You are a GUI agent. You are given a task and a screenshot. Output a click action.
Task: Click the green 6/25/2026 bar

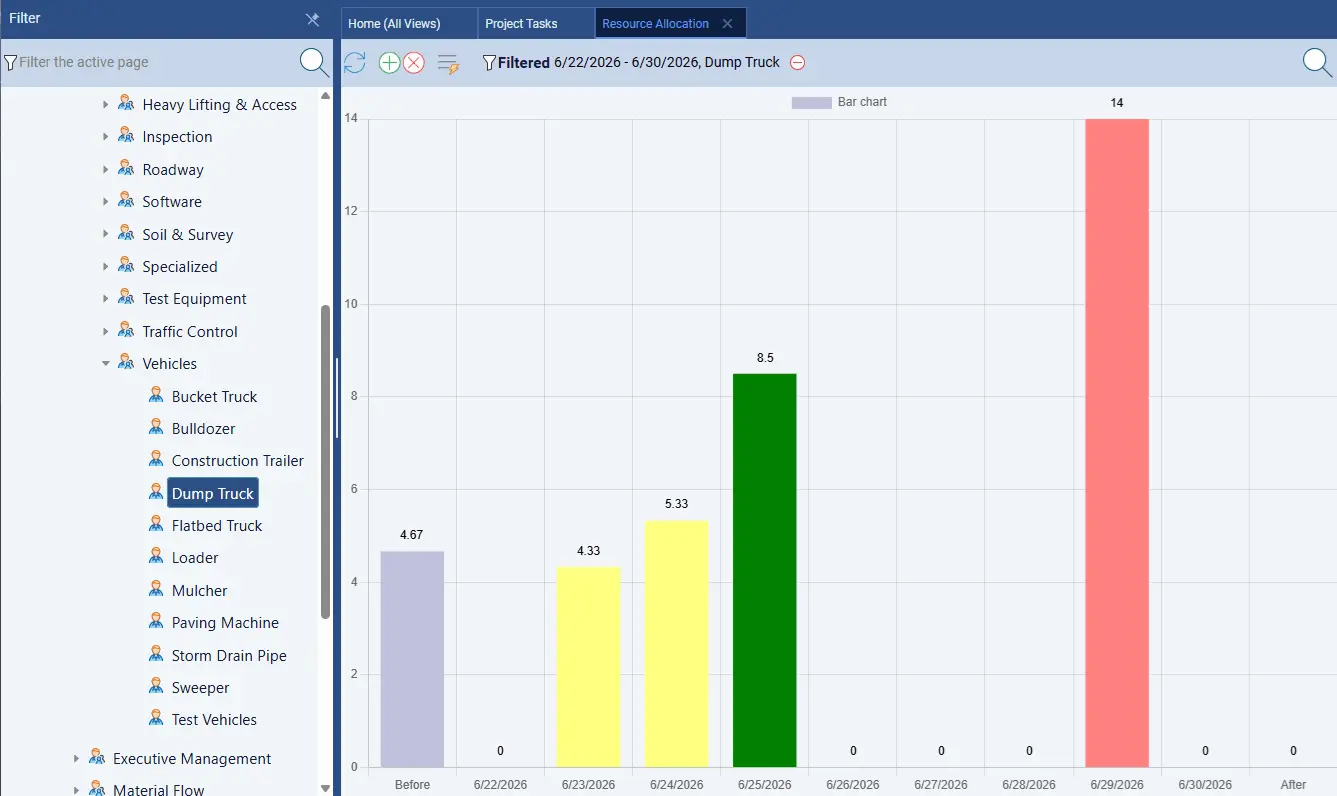pos(765,570)
